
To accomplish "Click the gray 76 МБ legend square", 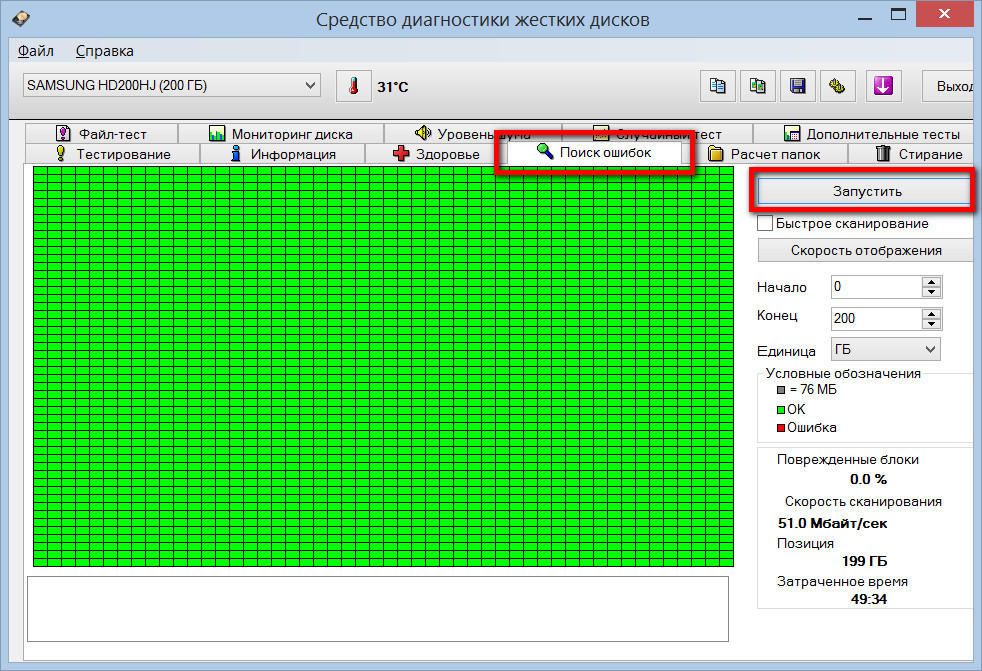I will pos(781,390).
